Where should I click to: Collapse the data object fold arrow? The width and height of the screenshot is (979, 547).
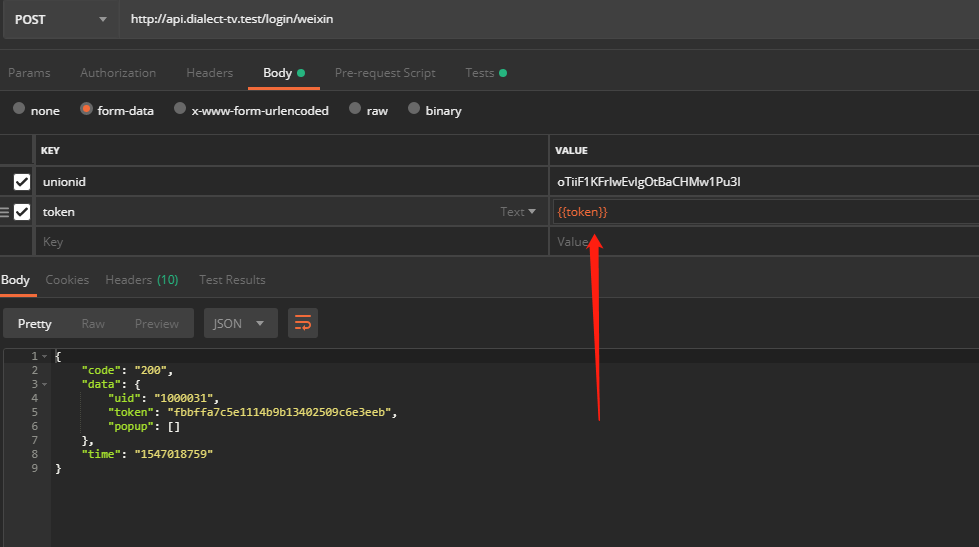point(44,384)
